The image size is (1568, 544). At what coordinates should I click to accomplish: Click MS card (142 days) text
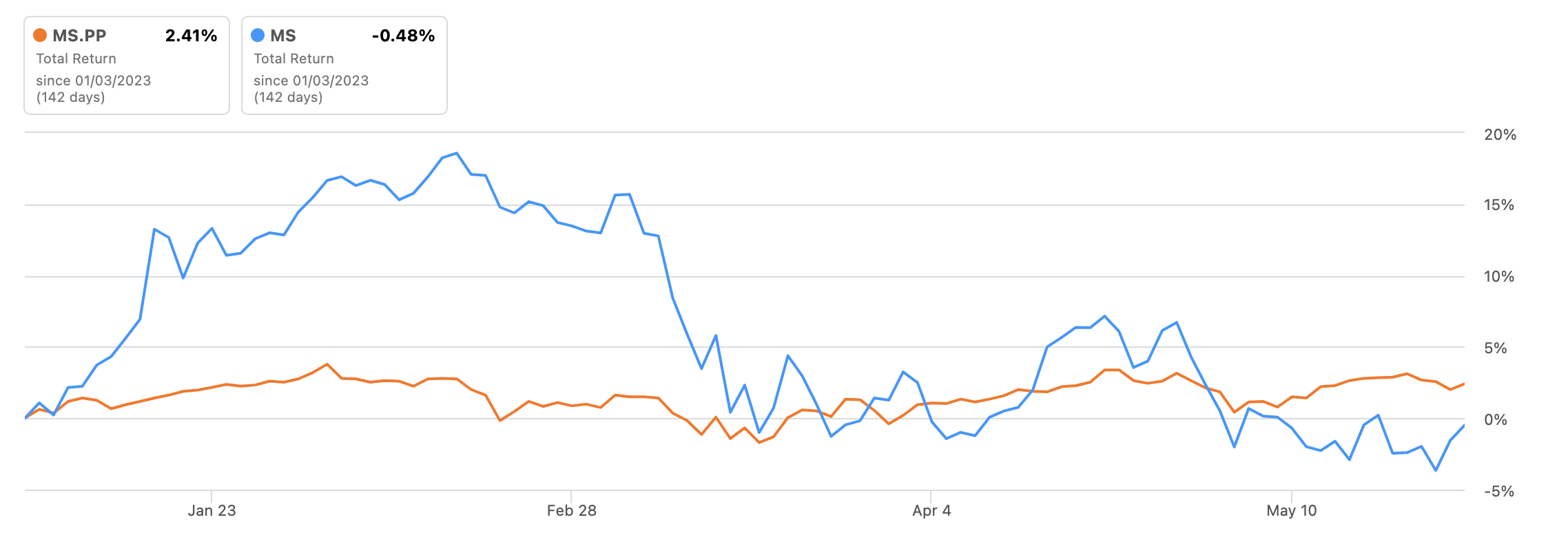coord(288,97)
